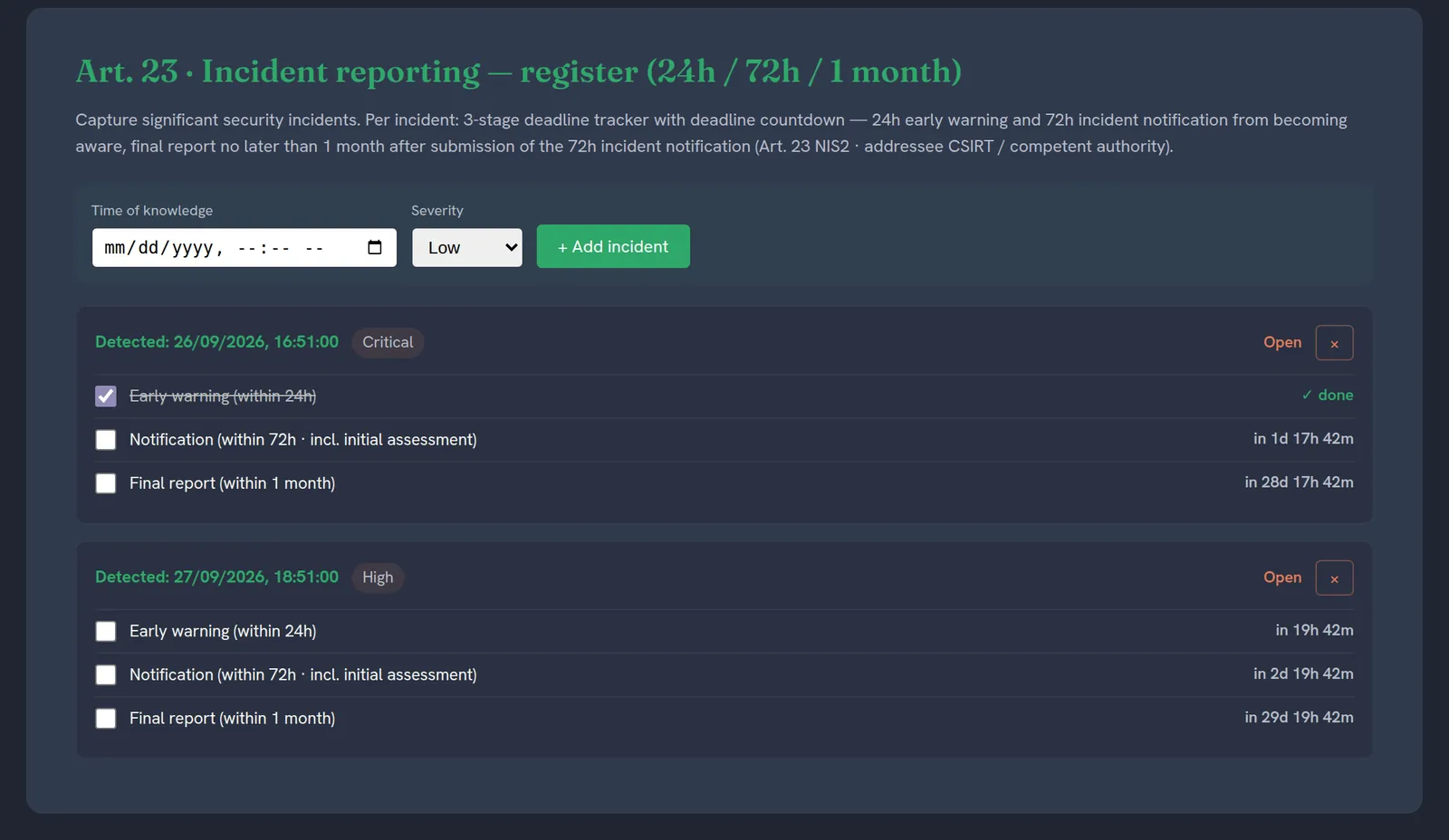Click Open status of the Critical incident

(x=1282, y=342)
